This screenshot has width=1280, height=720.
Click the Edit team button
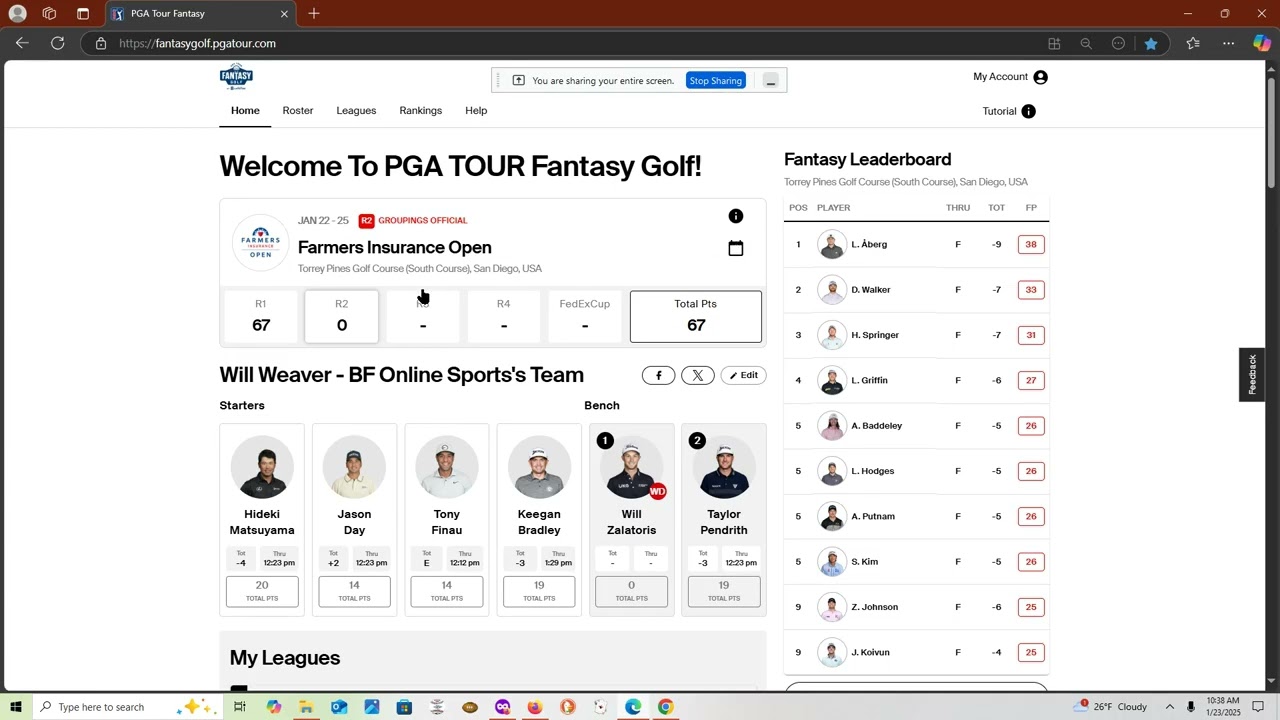743,375
